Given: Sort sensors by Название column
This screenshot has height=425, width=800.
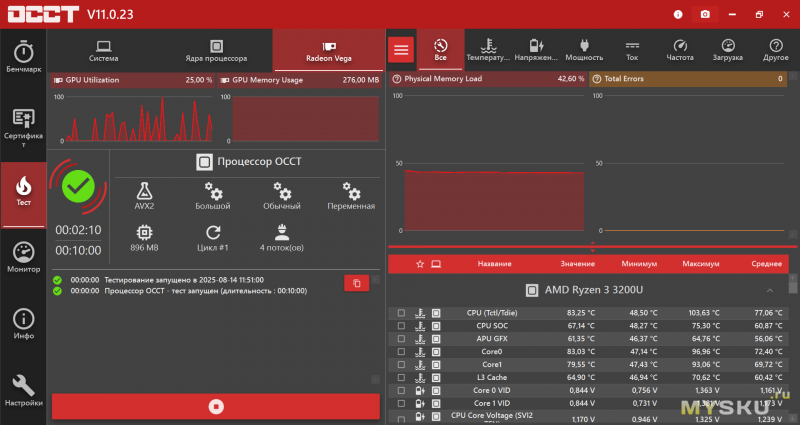Looking at the screenshot, I should click(x=494, y=264).
